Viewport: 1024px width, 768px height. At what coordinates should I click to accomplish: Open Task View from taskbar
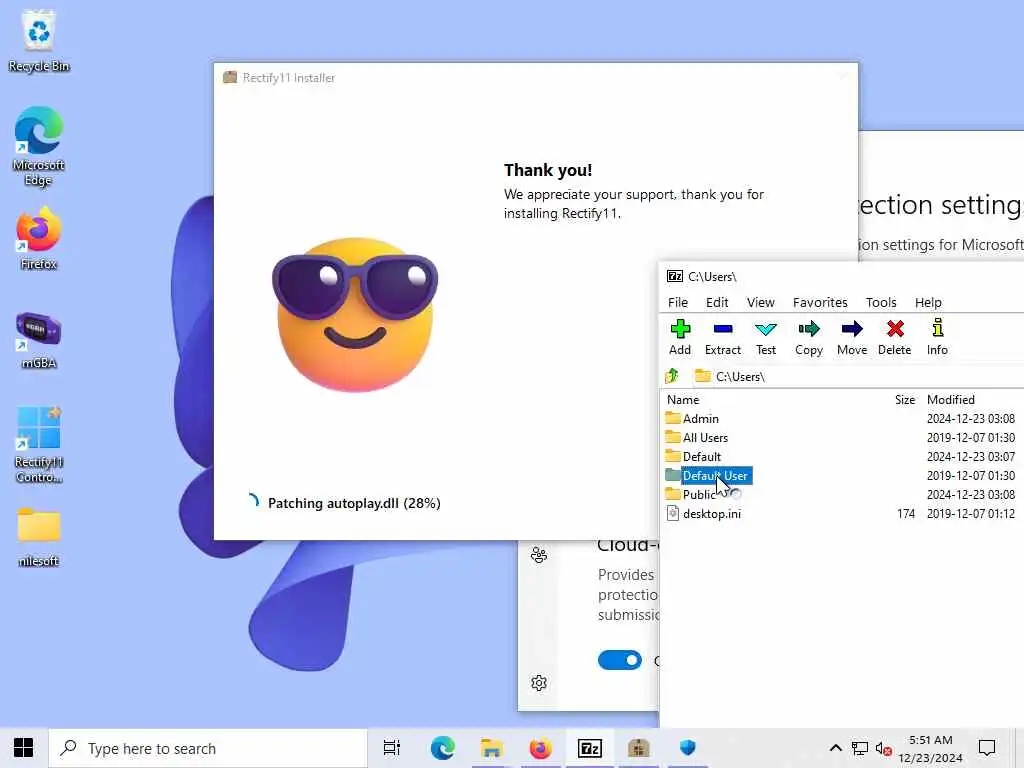392,748
